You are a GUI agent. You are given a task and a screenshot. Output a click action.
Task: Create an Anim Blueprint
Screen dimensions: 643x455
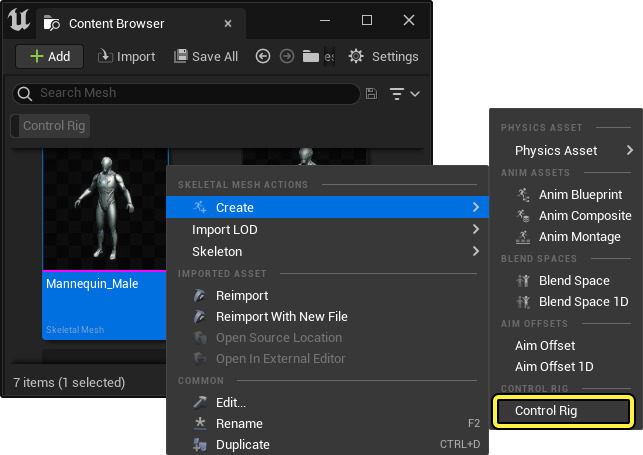(566, 194)
